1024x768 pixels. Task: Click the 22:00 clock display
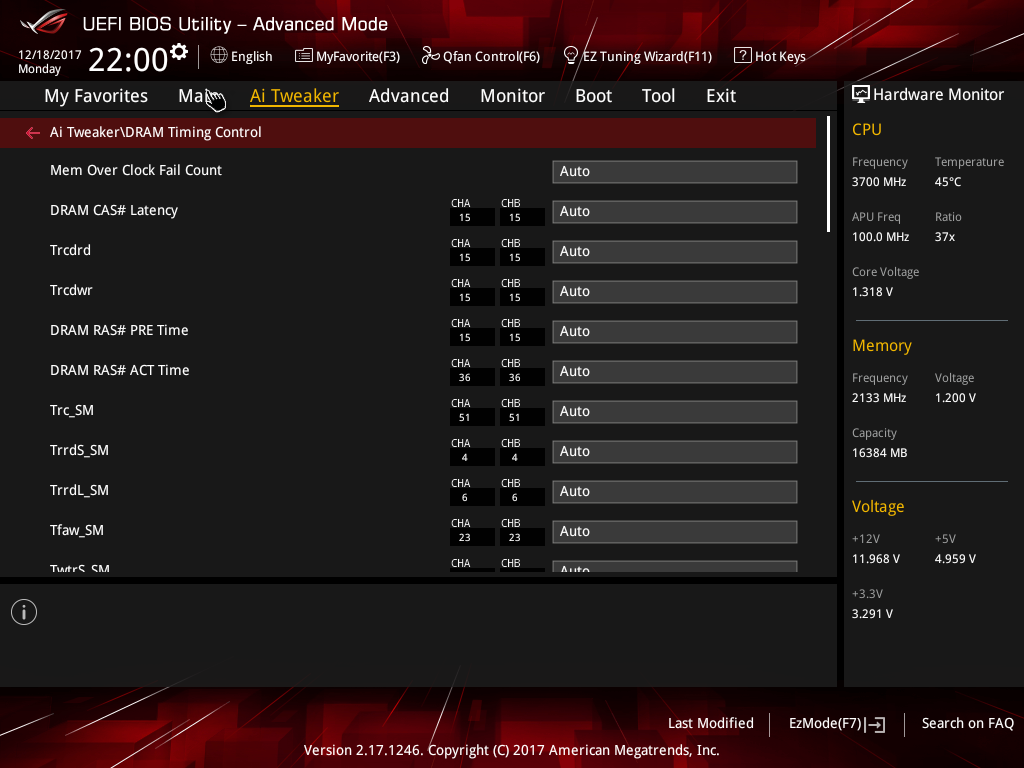[x=128, y=60]
